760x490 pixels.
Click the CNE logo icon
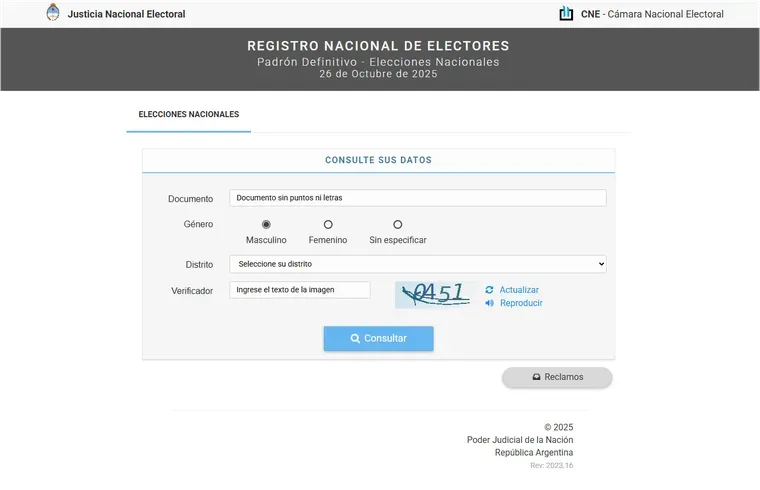[x=566, y=14]
